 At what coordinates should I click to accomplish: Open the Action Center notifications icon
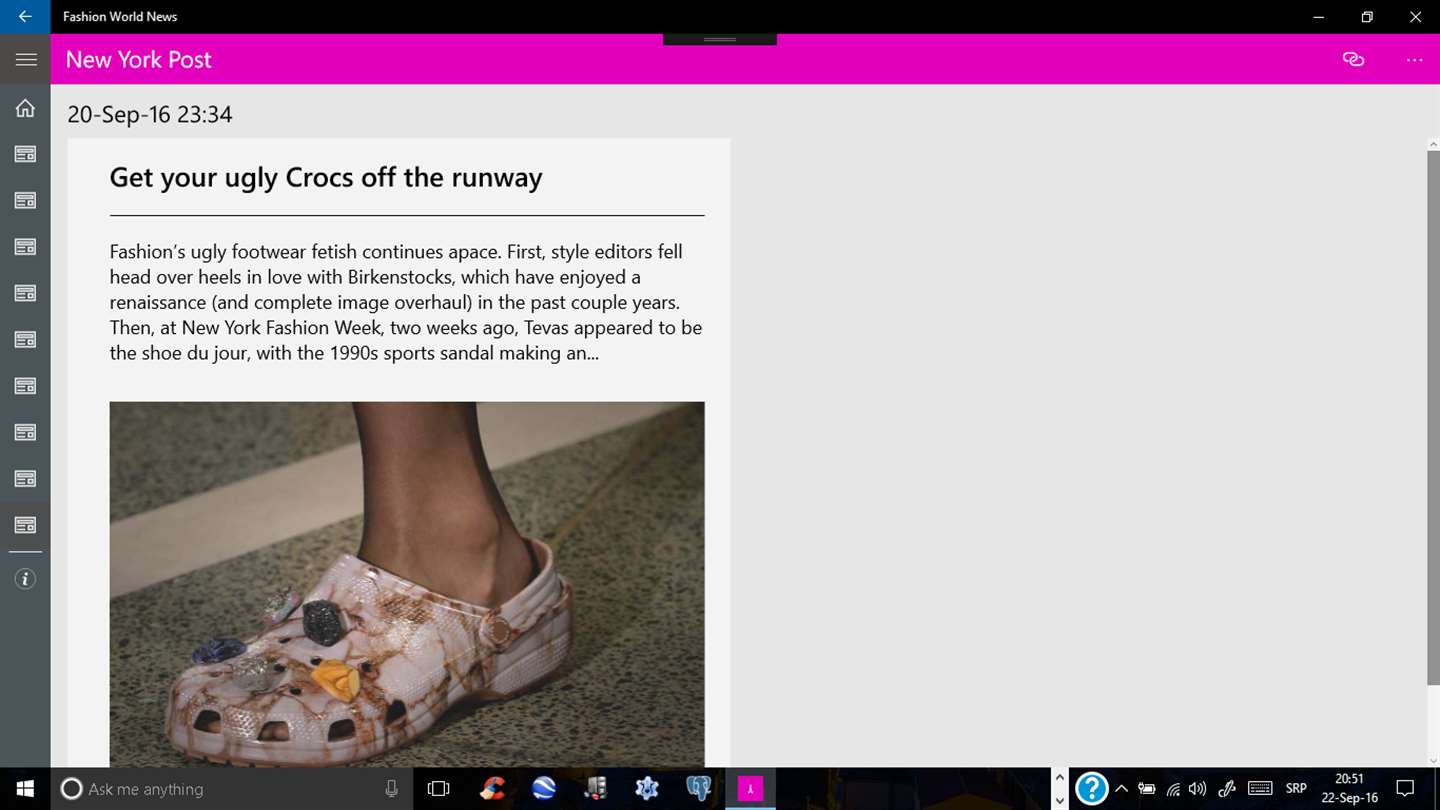(1405, 789)
